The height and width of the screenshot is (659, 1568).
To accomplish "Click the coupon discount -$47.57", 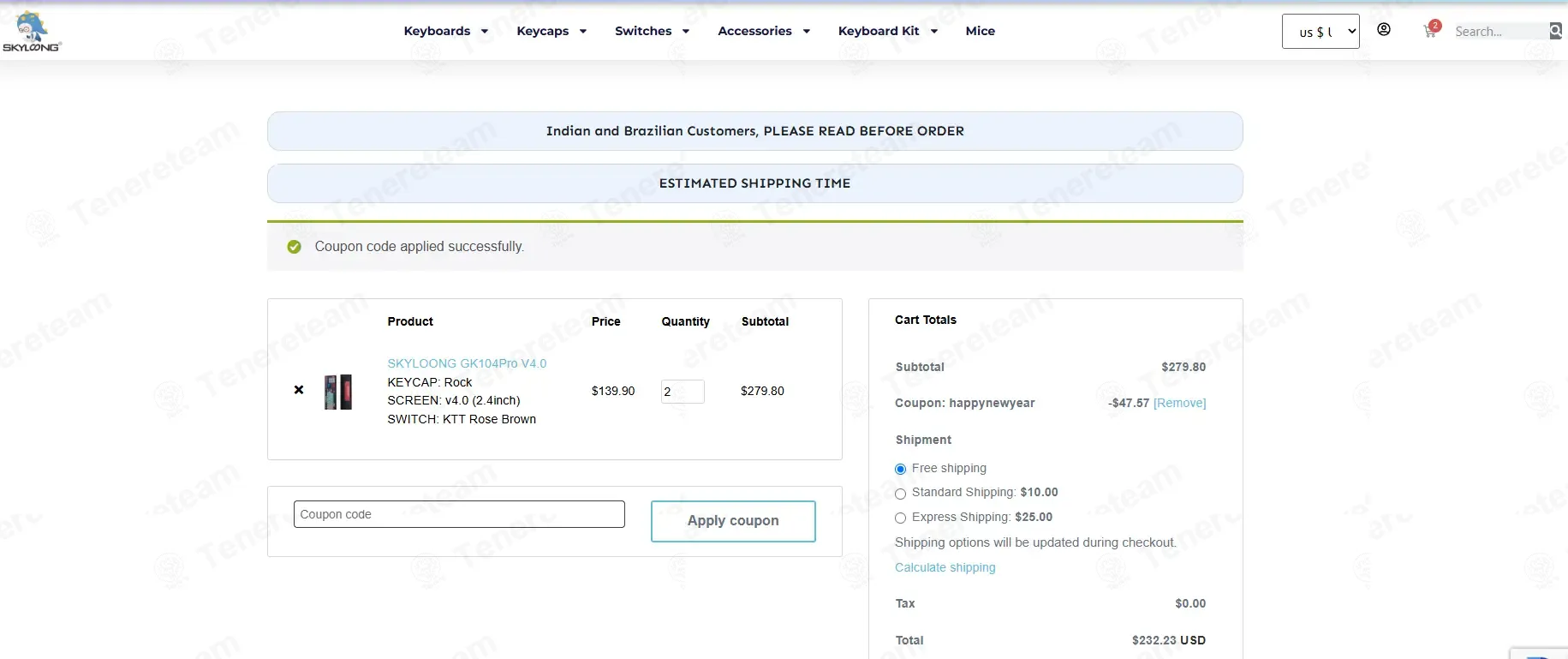I will 1129,403.
